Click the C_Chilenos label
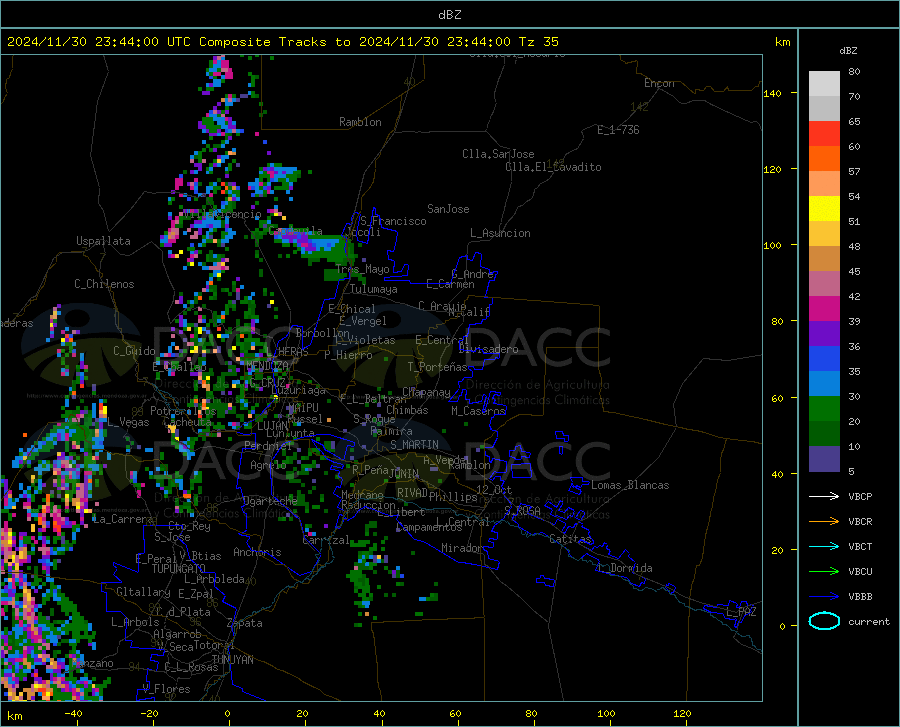This screenshot has width=900, height=727. [x=104, y=284]
